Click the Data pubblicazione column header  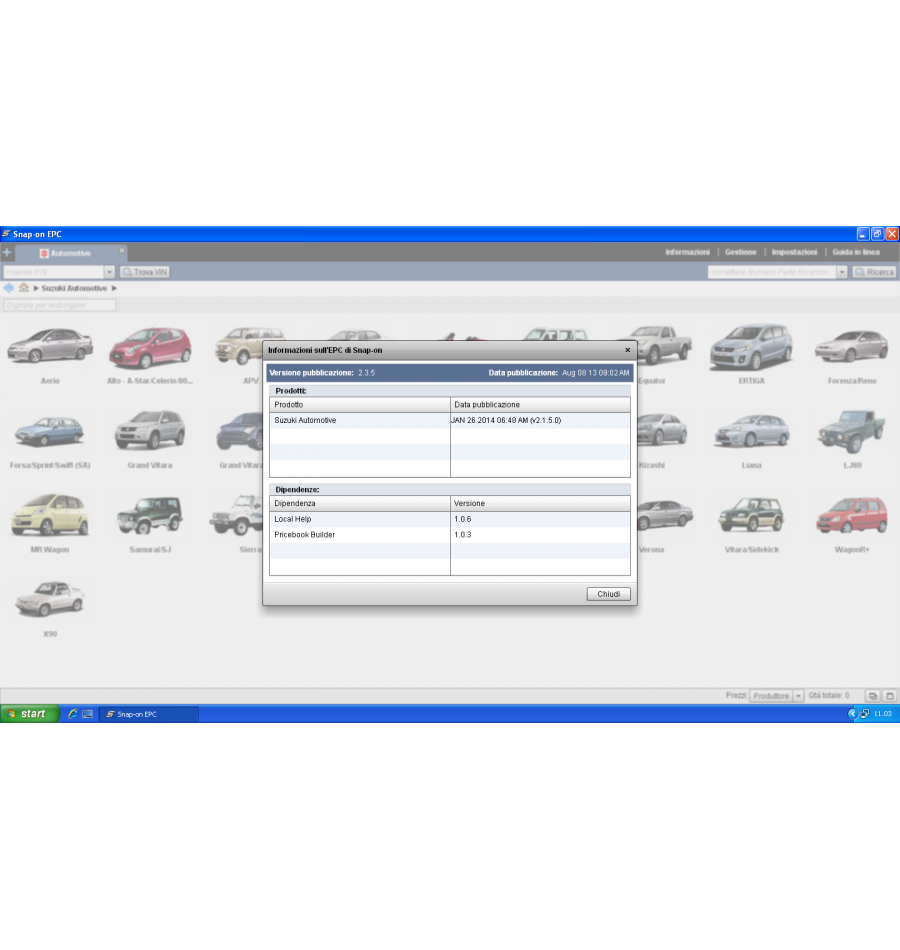click(x=540, y=405)
